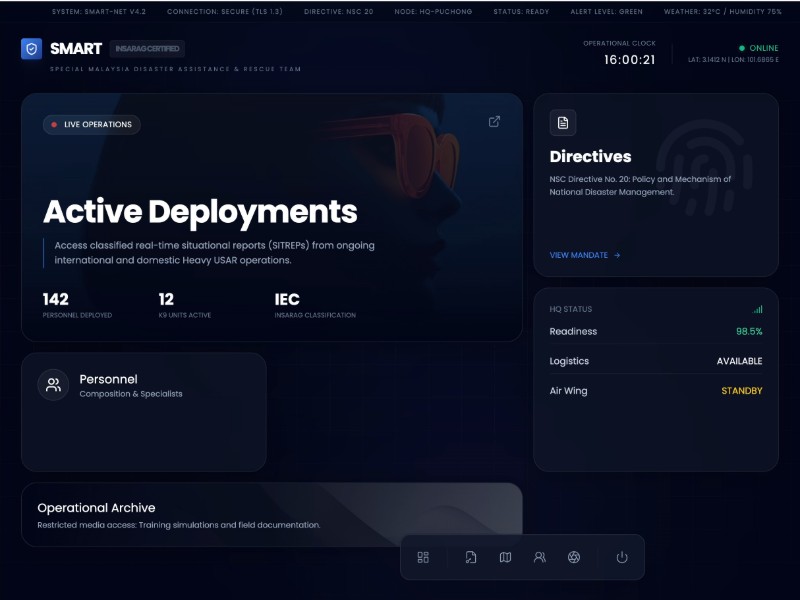
Task: Open the map icon in bottom navigation dock
Action: 506,558
